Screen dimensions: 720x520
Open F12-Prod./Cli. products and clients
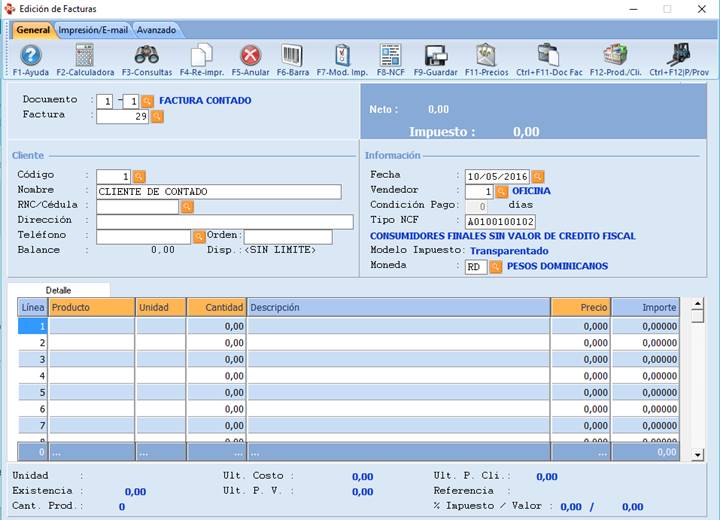(x=614, y=56)
